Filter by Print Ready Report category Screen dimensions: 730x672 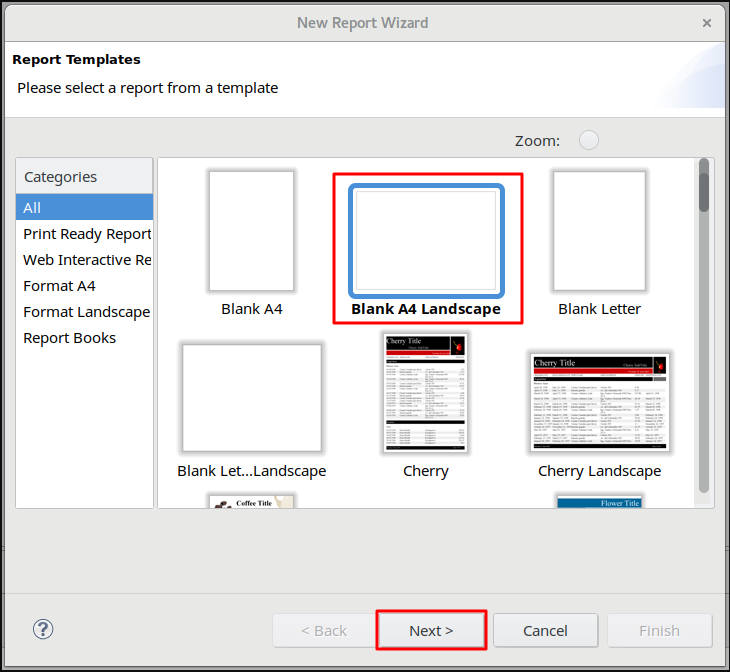tap(87, 234)
